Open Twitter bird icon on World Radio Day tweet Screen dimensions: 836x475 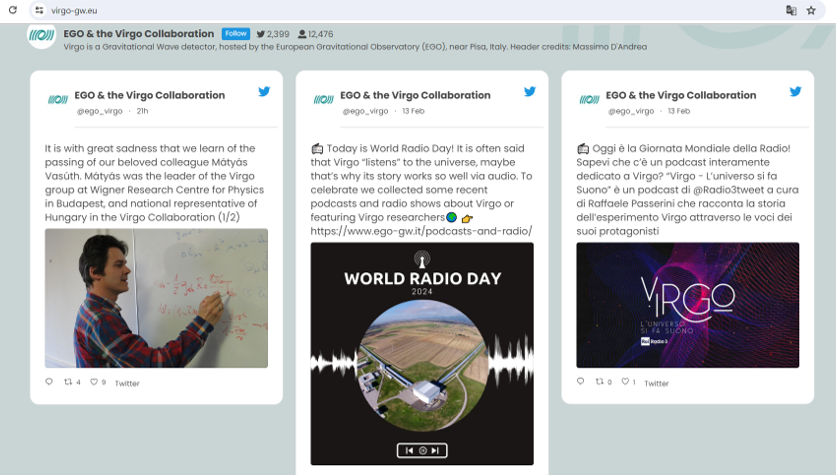tap(529, 91)
